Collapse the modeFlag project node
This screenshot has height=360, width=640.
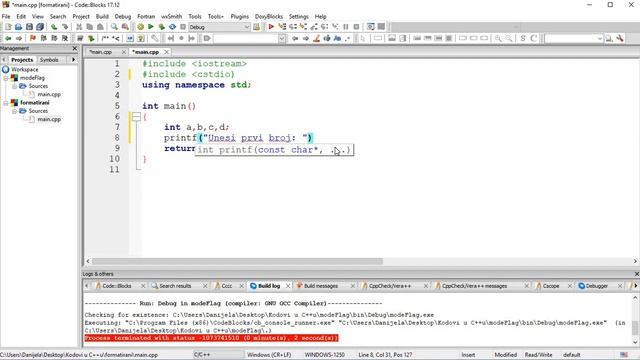point(6,78)
